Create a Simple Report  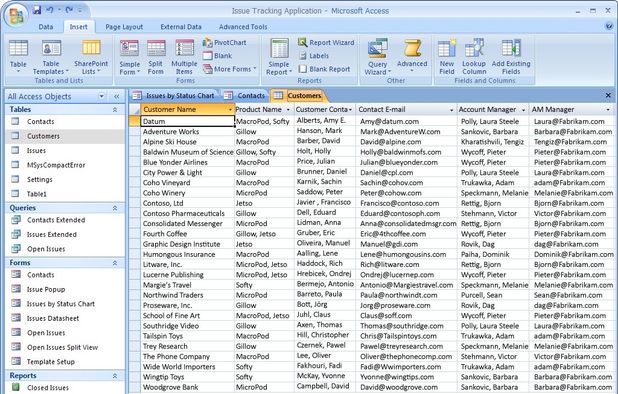click(x=279, y=57)
